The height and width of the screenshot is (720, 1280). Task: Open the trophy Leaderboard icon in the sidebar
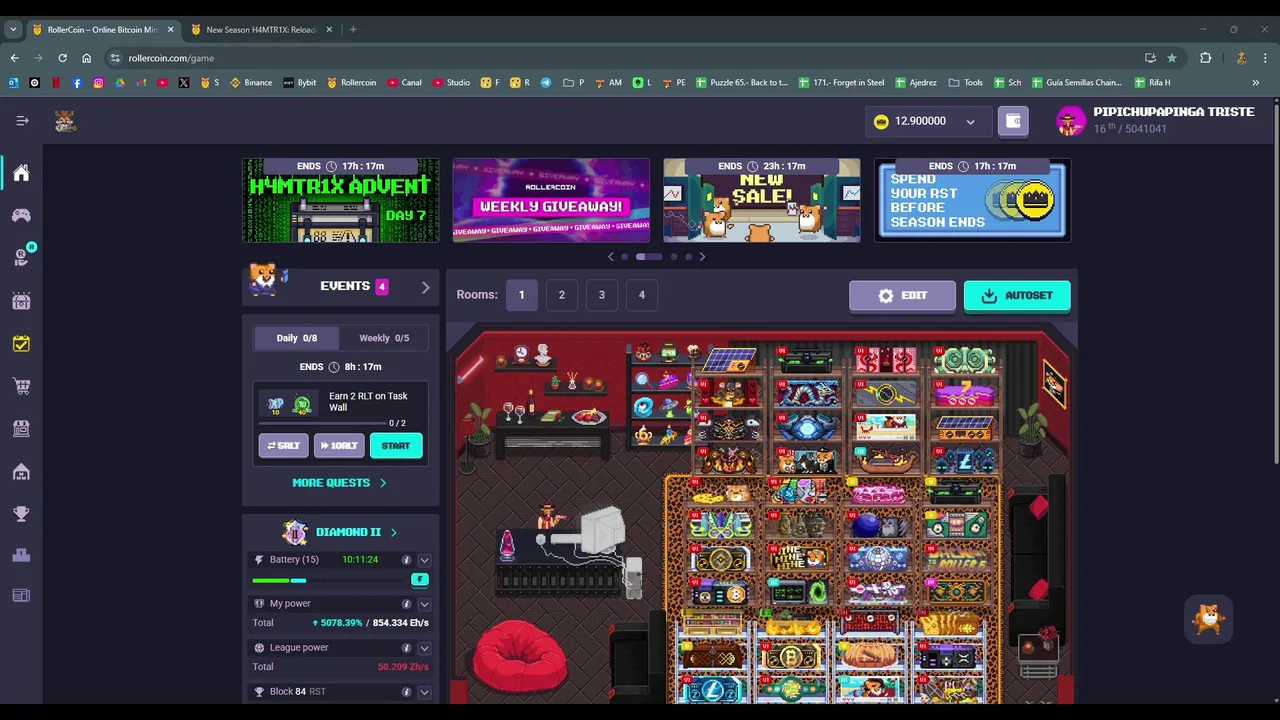tap(21, 514)
